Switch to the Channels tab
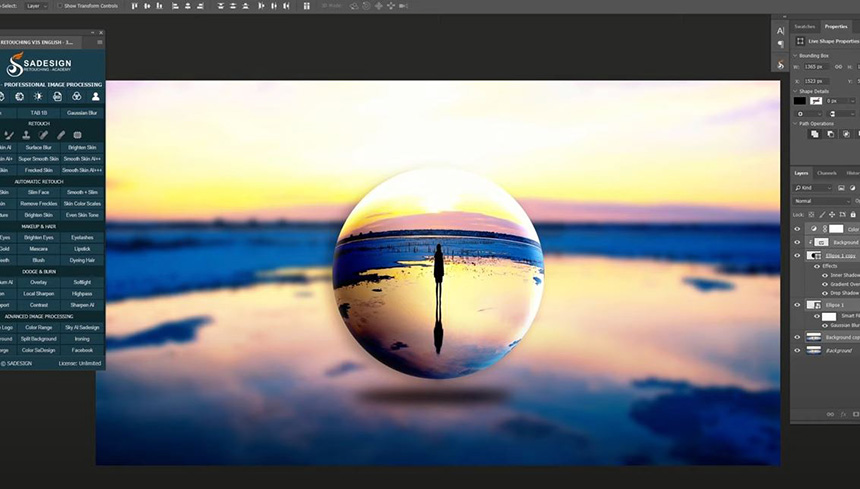This screenshot has width=860, height=489. 827,173
